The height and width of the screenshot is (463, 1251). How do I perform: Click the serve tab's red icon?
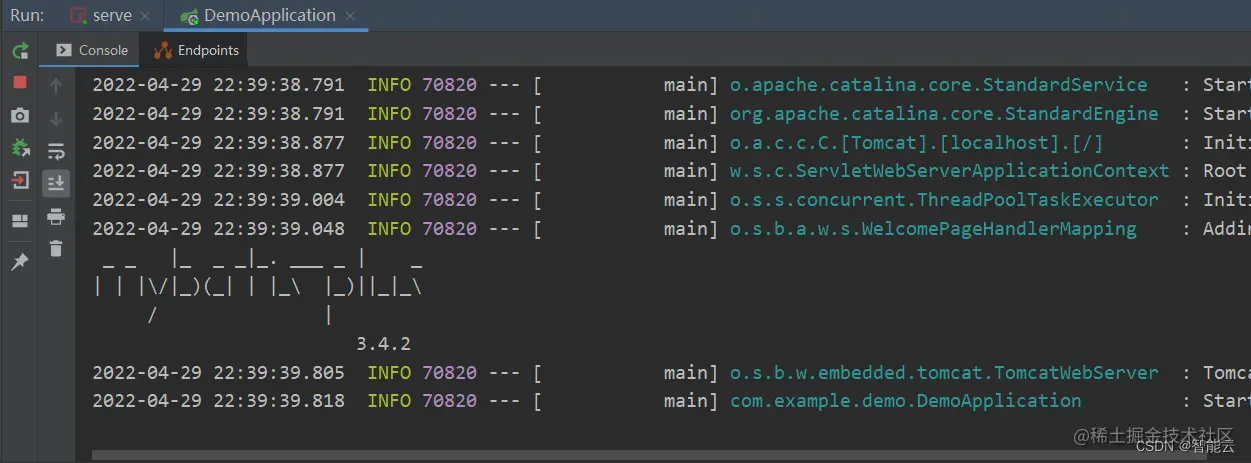click(x=79, y=17)
